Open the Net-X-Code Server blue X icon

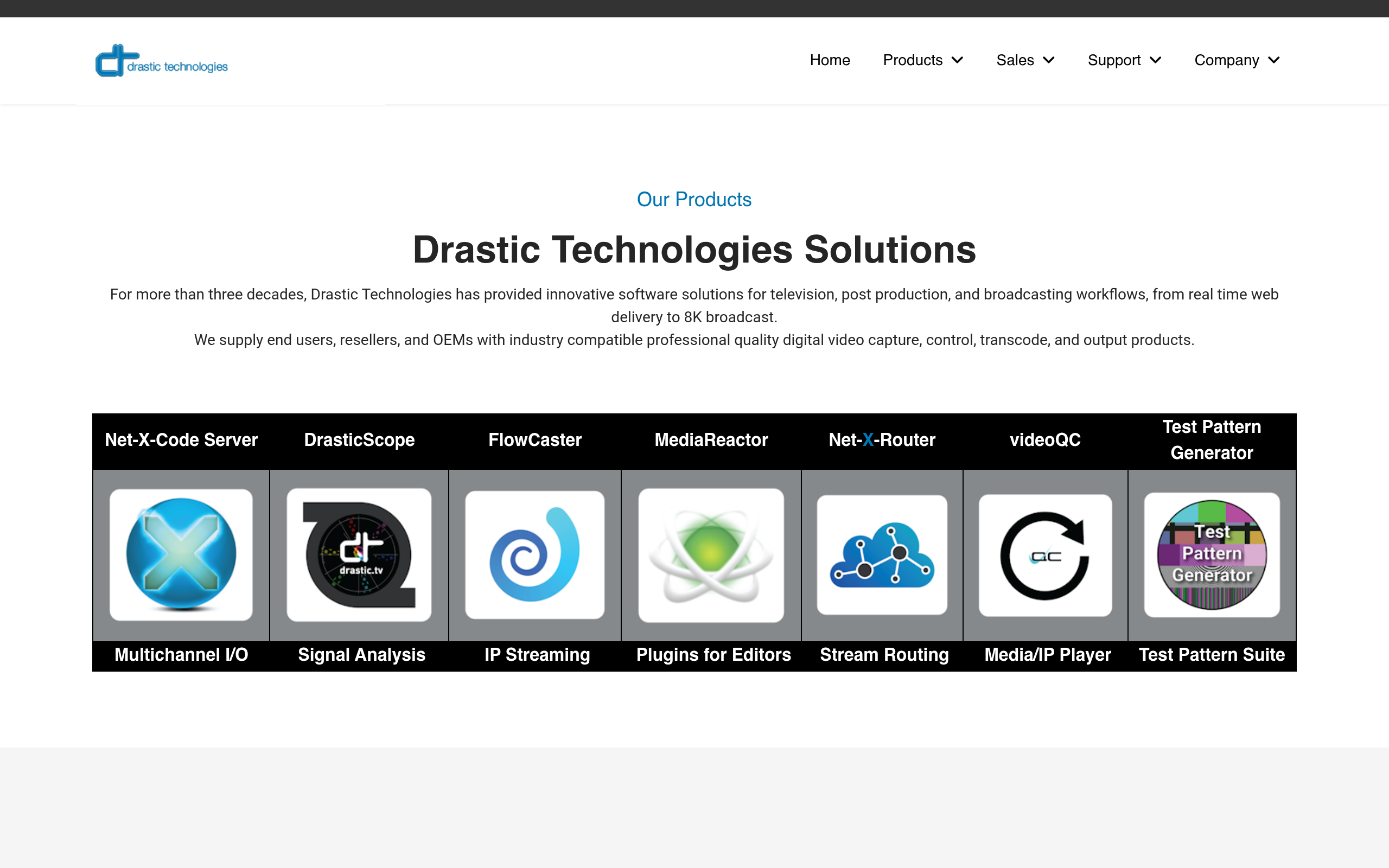[x=181, y=554]
